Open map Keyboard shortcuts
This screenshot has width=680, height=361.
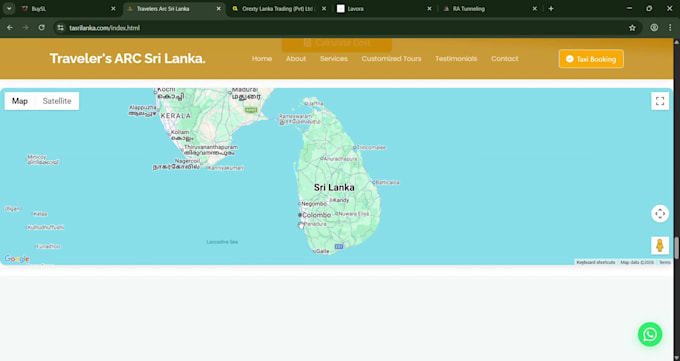(x=595, y=263)
